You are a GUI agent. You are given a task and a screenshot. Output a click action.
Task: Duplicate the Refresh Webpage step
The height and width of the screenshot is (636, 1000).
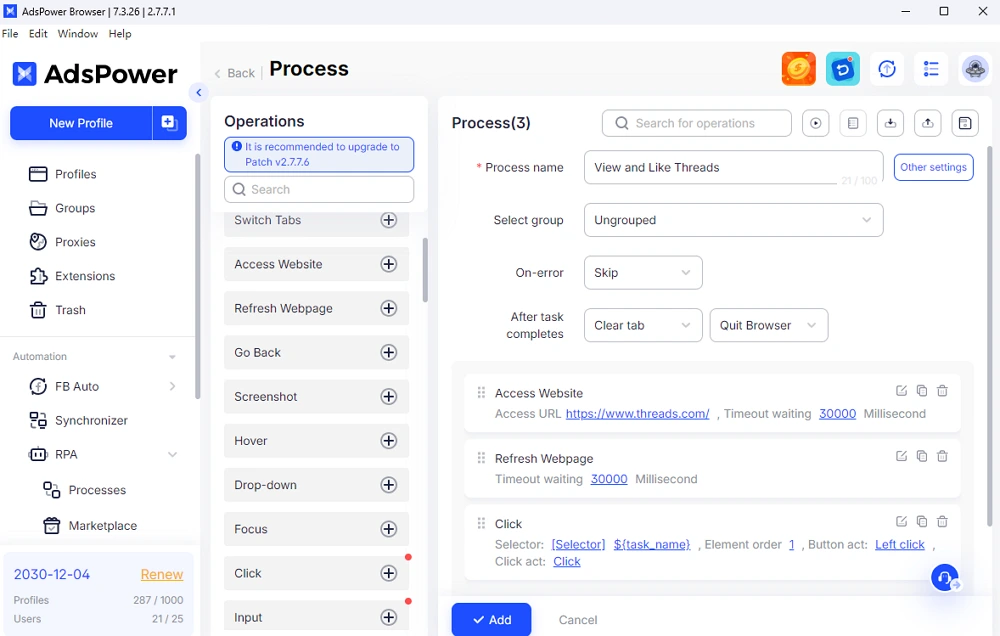pyautogui.click(x=922, y=456)
